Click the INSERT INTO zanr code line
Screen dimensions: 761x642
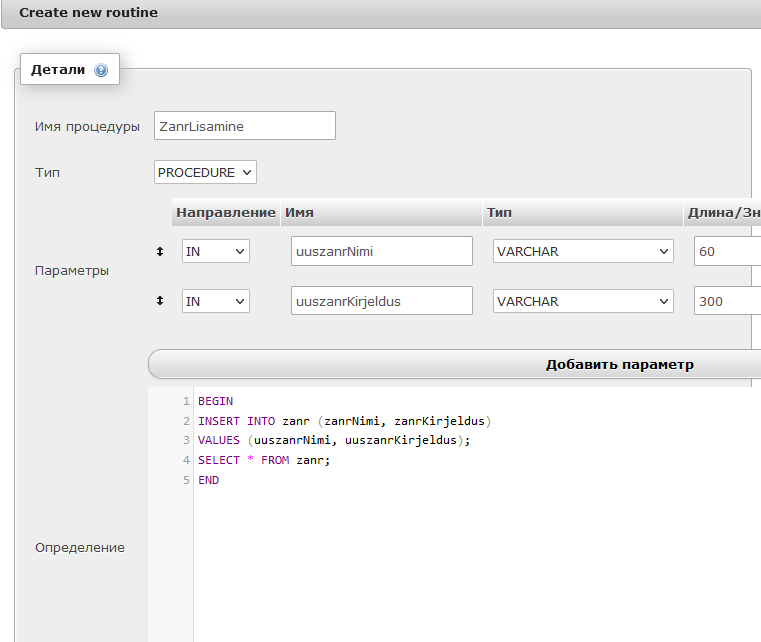[x=344, y=421]
